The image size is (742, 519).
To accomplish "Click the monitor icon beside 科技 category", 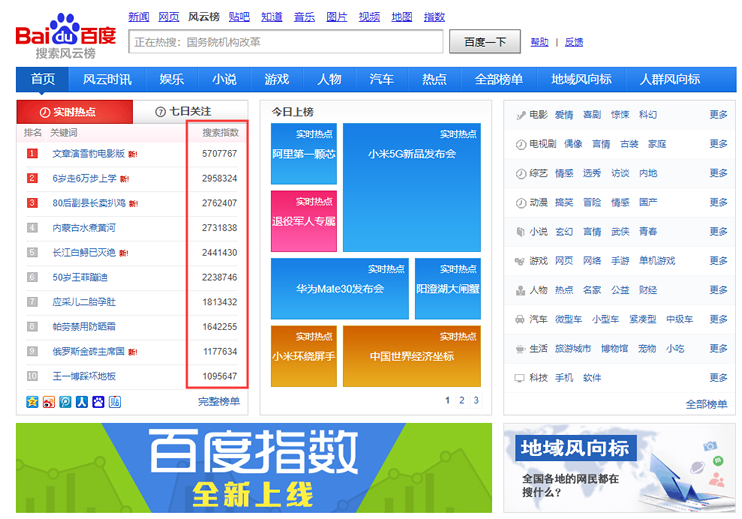I will coord(520,378).
